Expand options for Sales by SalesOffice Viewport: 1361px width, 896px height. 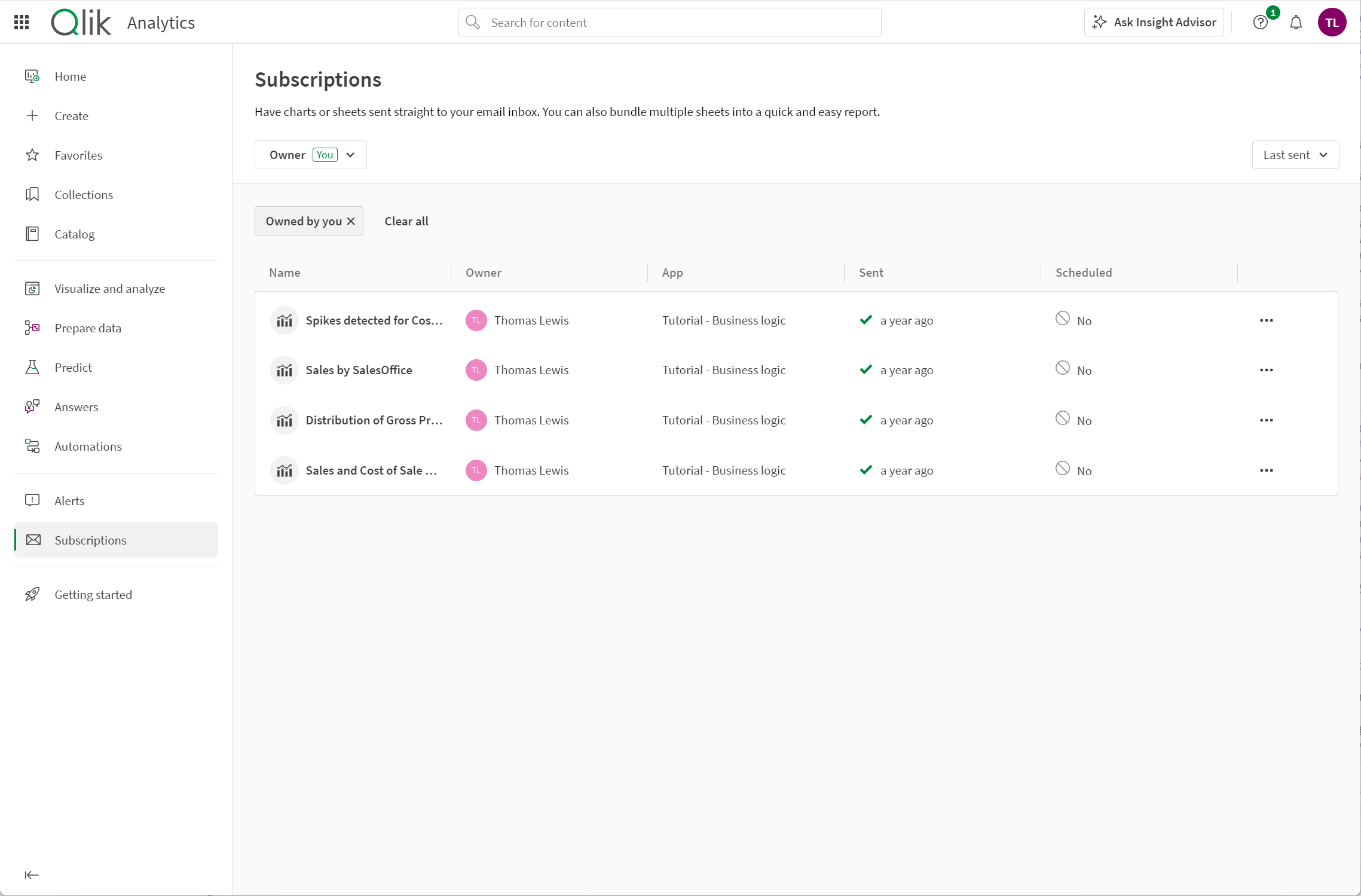pos(1266,370)
